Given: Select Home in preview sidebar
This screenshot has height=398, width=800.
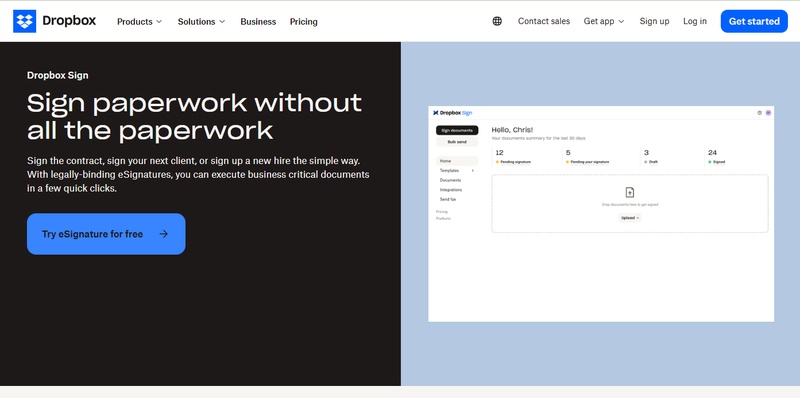Looking at the screenshot, I should click(x=457, y=161).
